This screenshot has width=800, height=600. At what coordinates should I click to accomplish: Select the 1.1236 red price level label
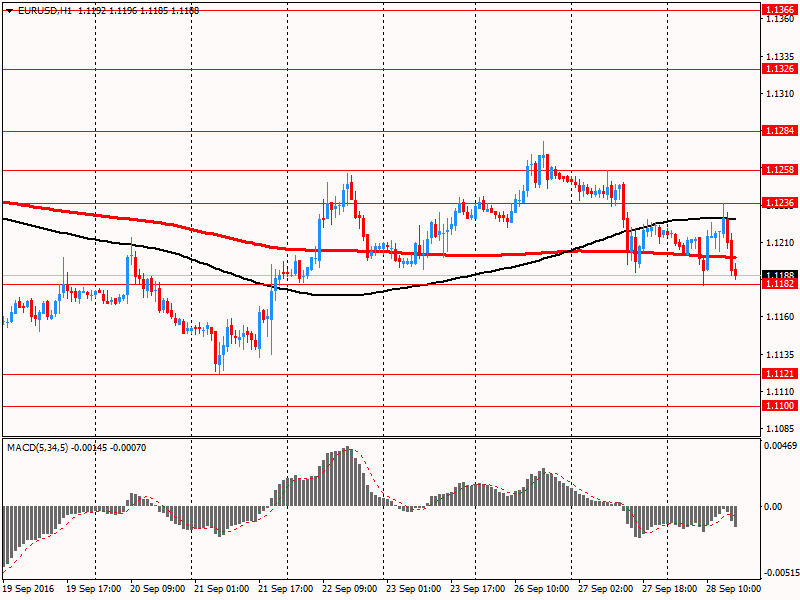[779, 203]
